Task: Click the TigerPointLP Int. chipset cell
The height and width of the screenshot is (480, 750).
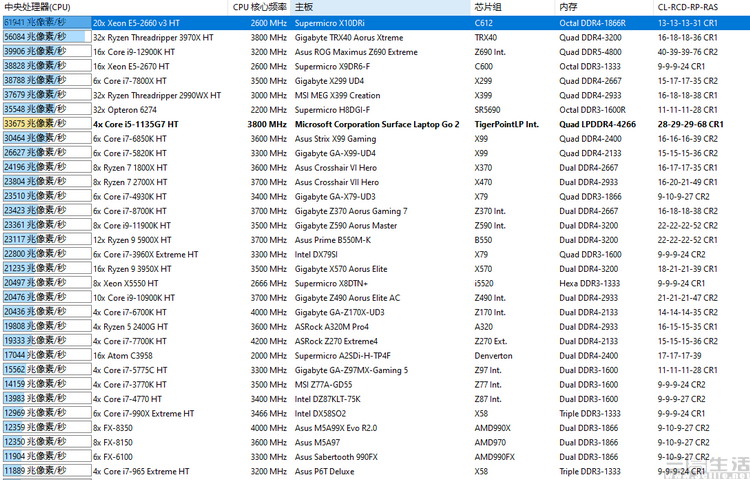Action: [x=507, y=124]
